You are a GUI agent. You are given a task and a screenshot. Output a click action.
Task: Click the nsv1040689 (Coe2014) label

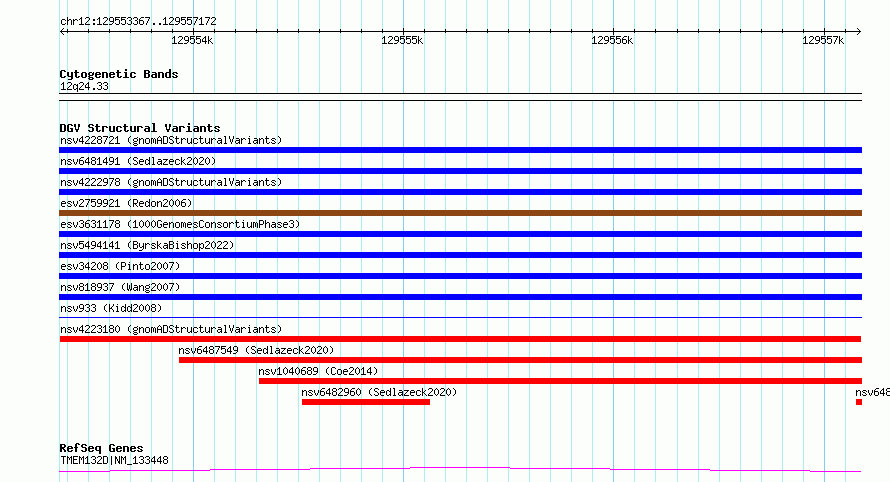coord(318,371)
